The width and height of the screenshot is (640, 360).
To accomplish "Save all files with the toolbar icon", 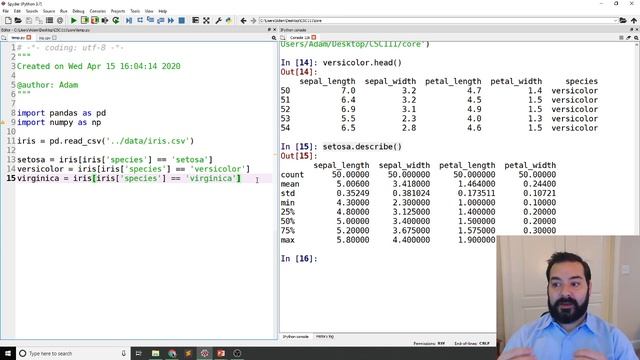I will click(39, 20).
